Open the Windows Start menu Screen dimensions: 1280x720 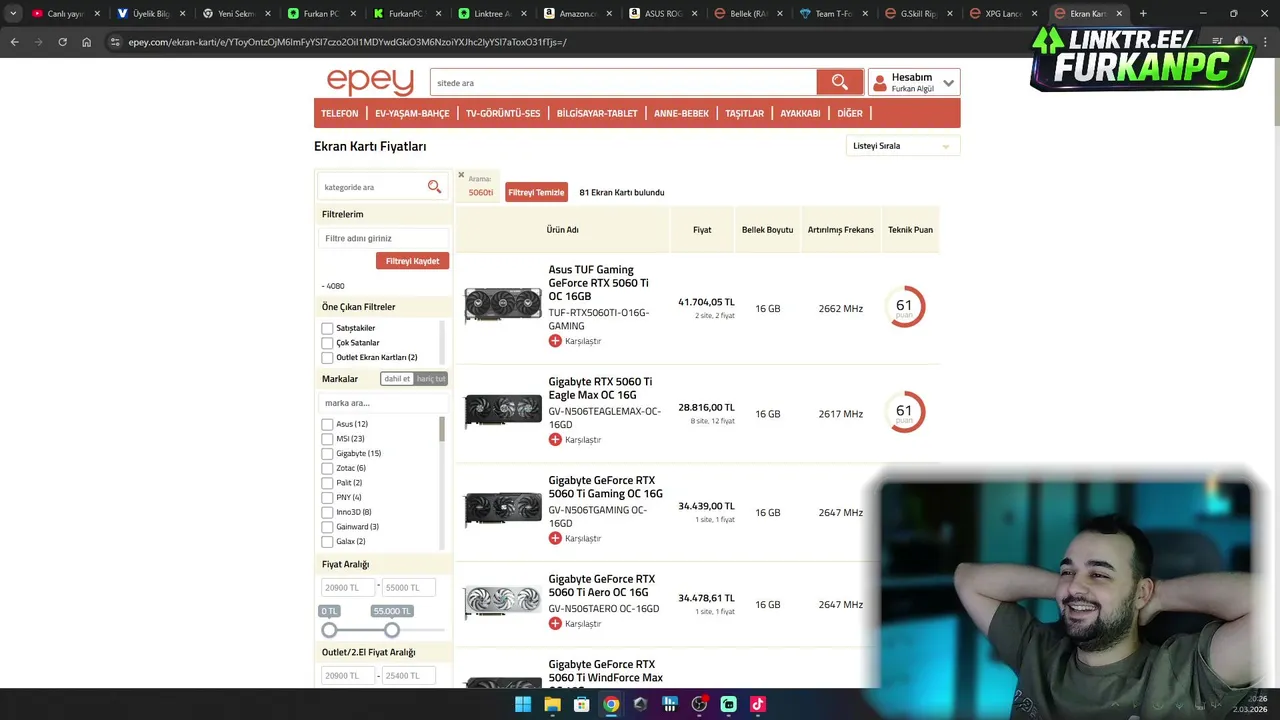click(x=523, y=704)
